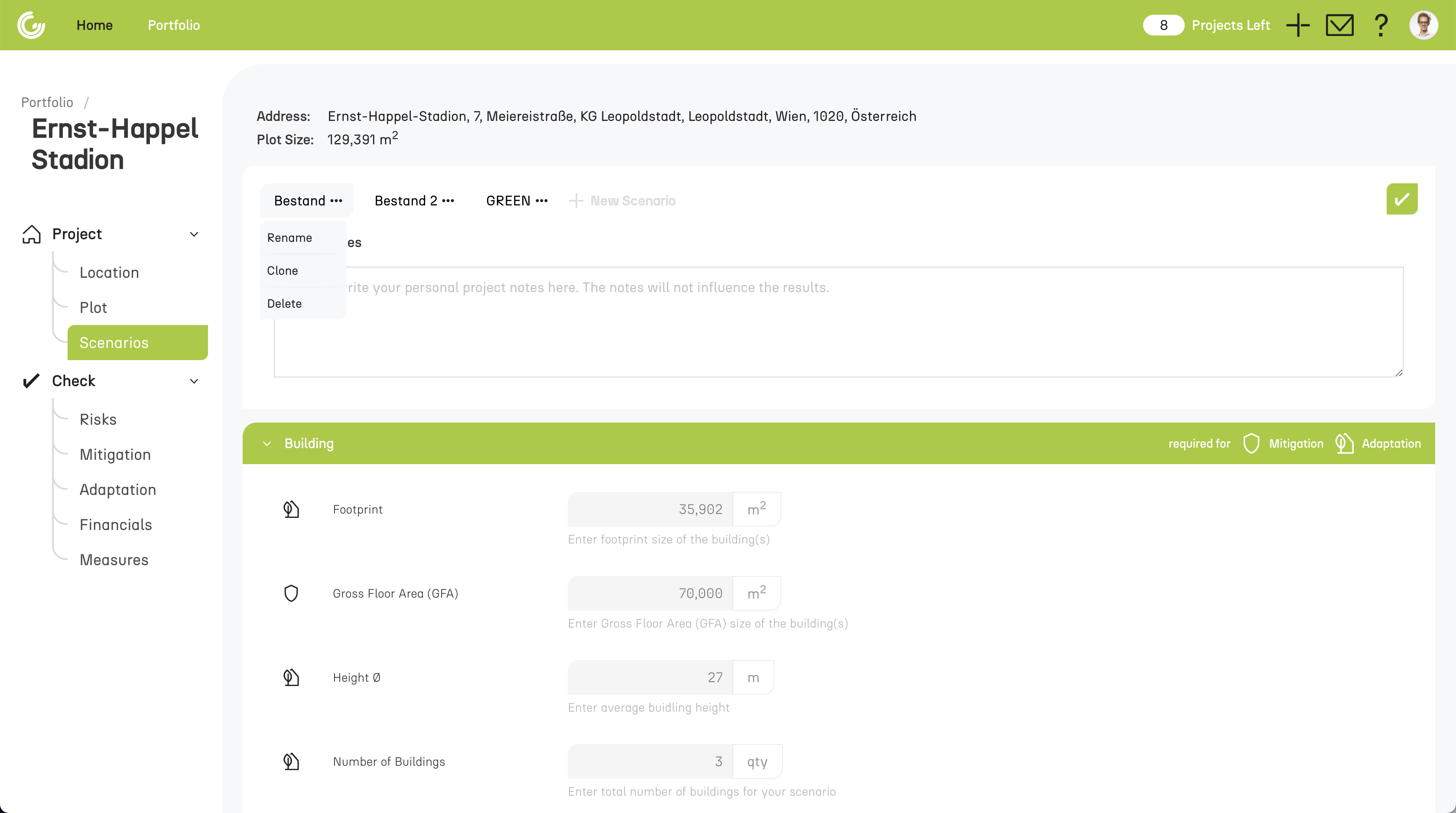The image size is (1456, 813).
Task: Click the adaptation icon beside Footprint
Action: [x=291, y=509]
